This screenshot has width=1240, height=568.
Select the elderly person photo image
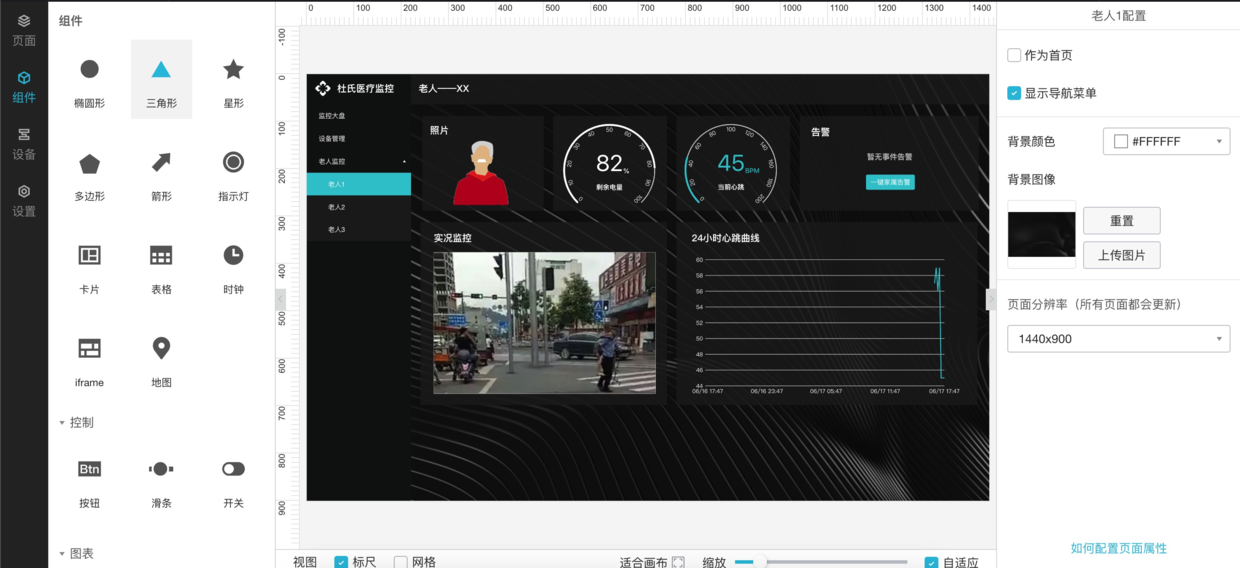(481, 173)
